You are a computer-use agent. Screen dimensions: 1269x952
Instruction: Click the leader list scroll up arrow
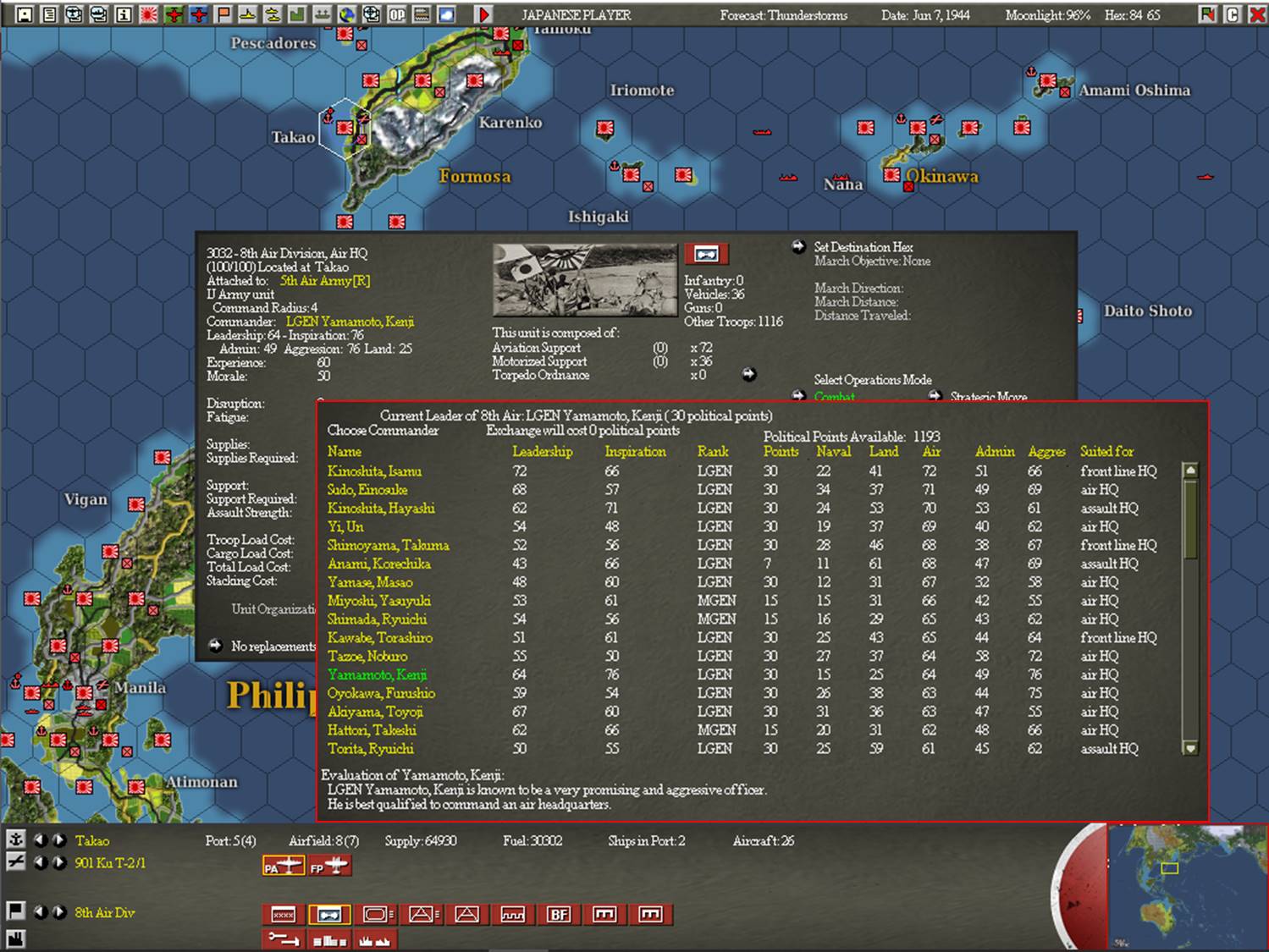click(1190, 470)
